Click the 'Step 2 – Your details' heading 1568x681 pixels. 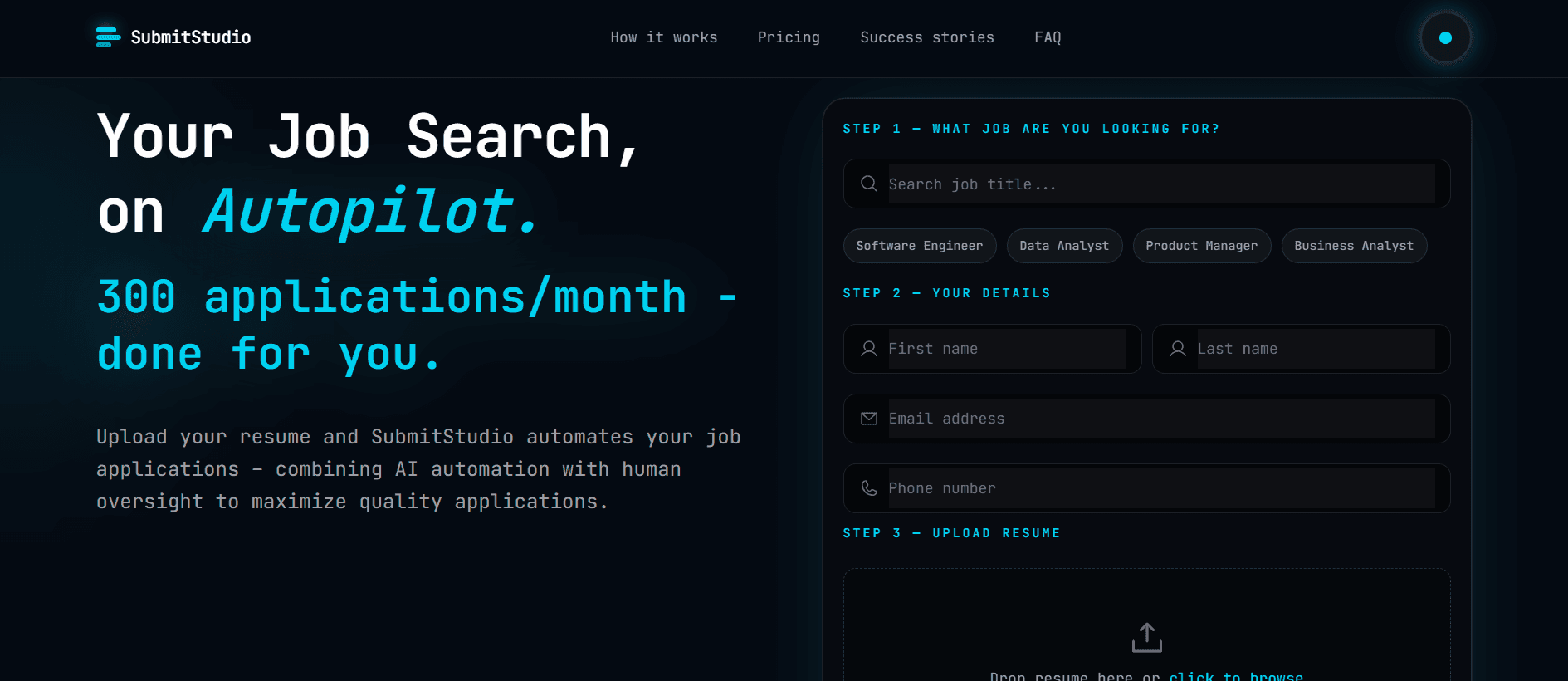pyautogui.click(x=946, y=293)
